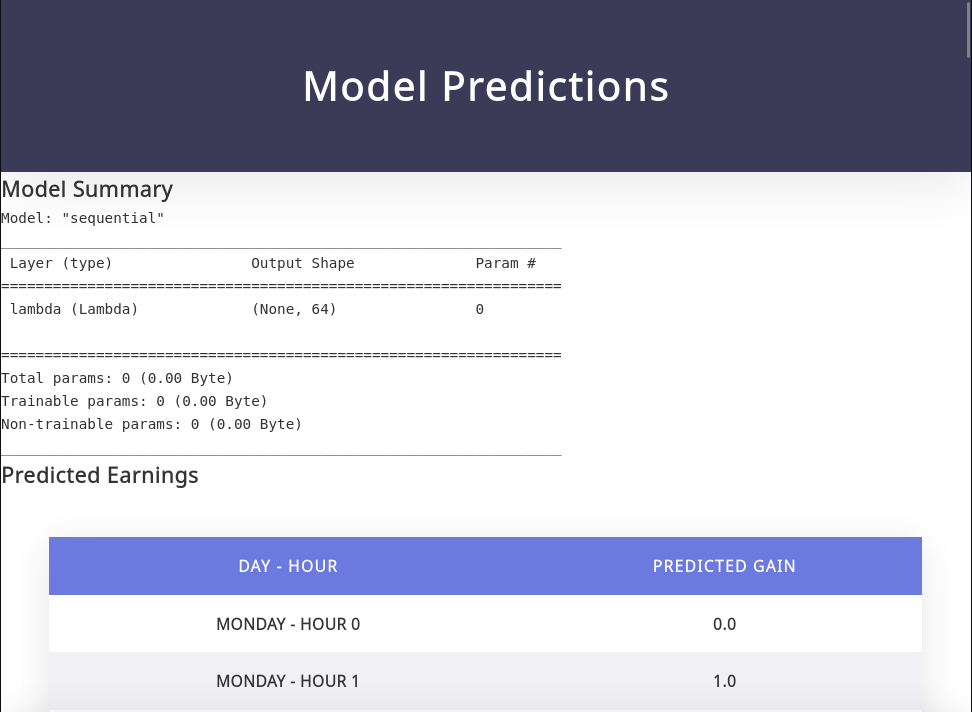Click the Non-trainable params line
The image size is (972, 712).
[x=151, y=425]
